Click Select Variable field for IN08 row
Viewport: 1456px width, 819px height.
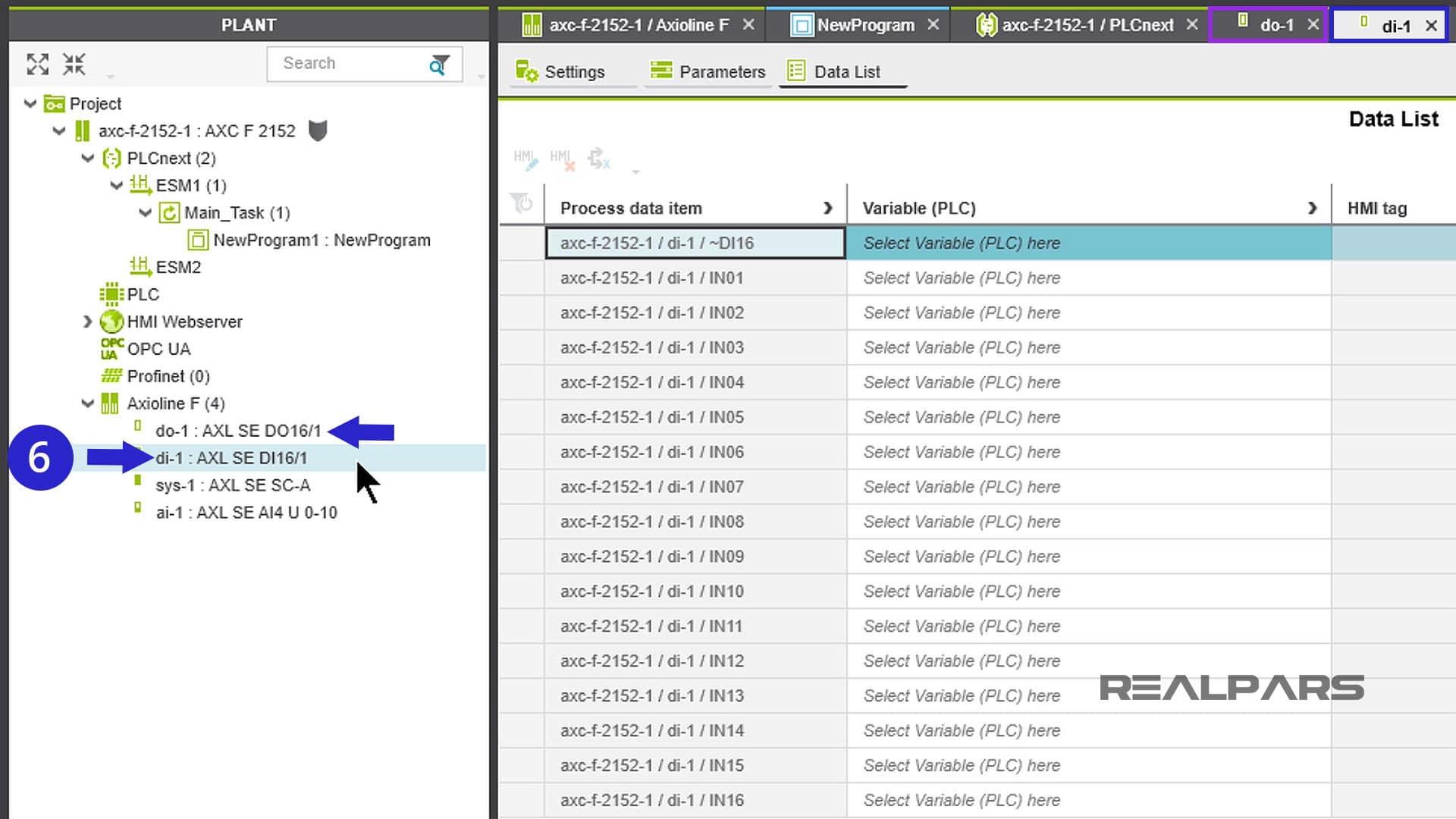pyautogui.click(x=1089, y=522)
